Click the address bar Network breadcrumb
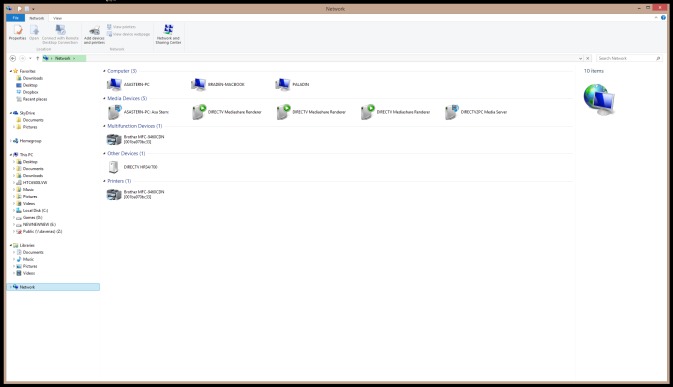673x387 pixels. 63,58
